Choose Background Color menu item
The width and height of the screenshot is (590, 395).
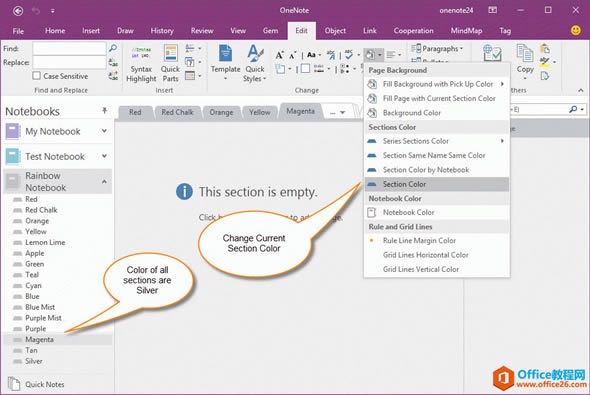point(436,113)
